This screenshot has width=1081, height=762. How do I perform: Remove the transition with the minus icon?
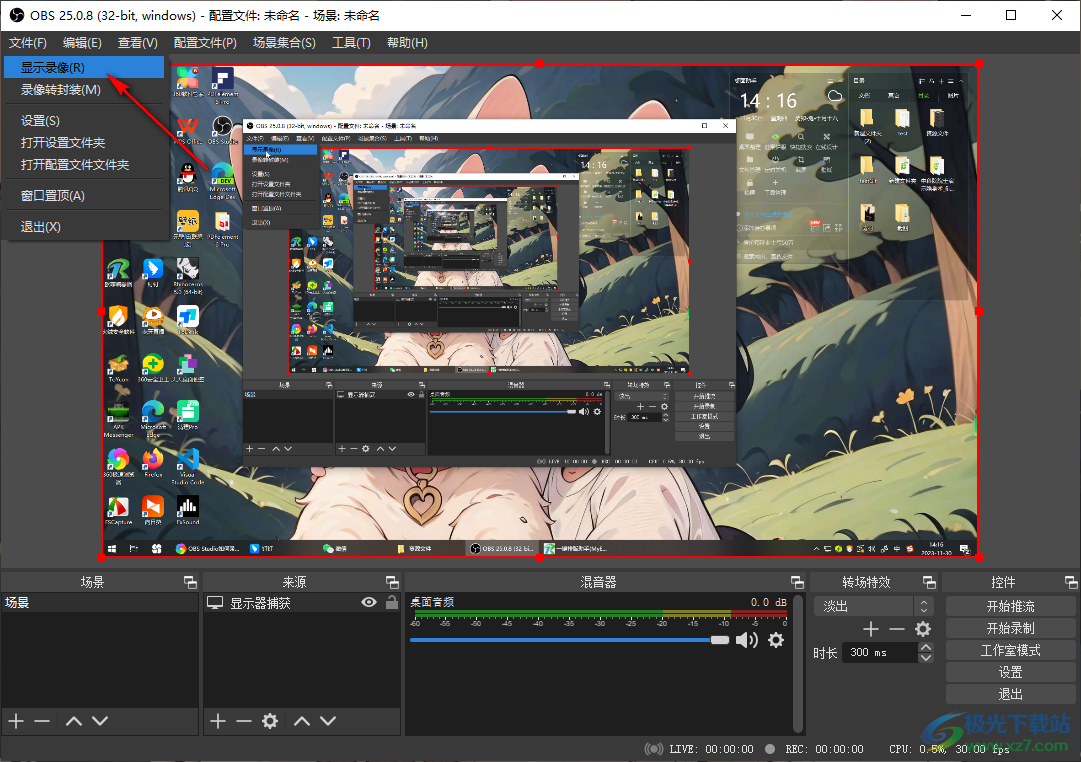coord(896,629)
